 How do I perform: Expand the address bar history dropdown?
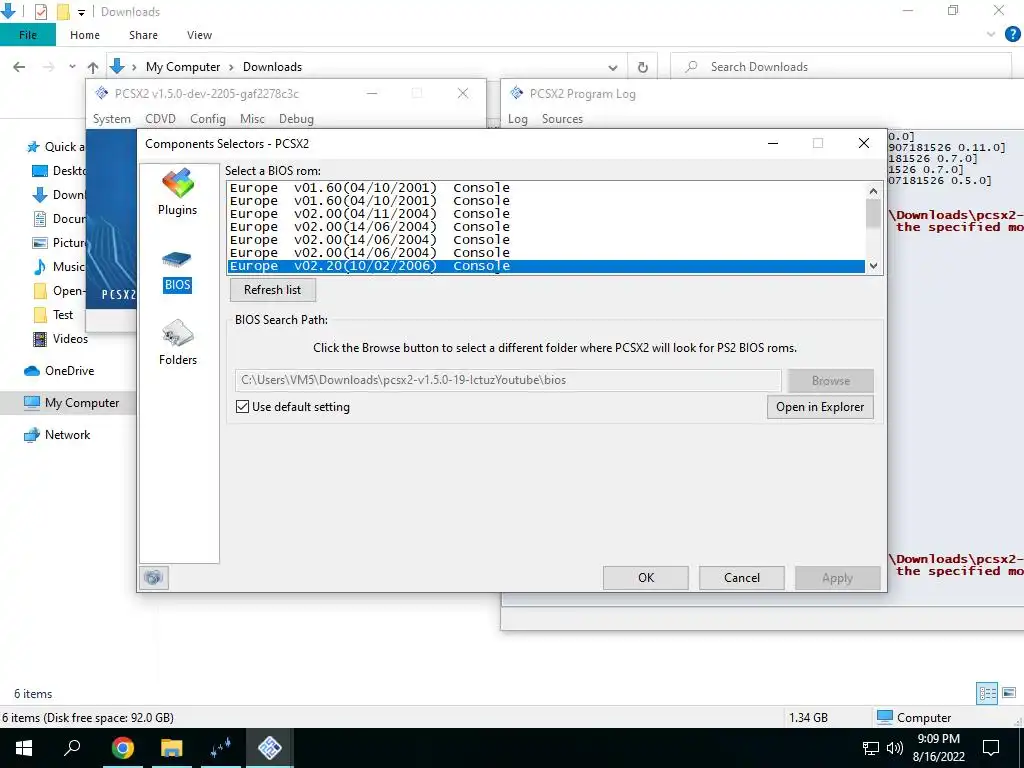point(613,67)
